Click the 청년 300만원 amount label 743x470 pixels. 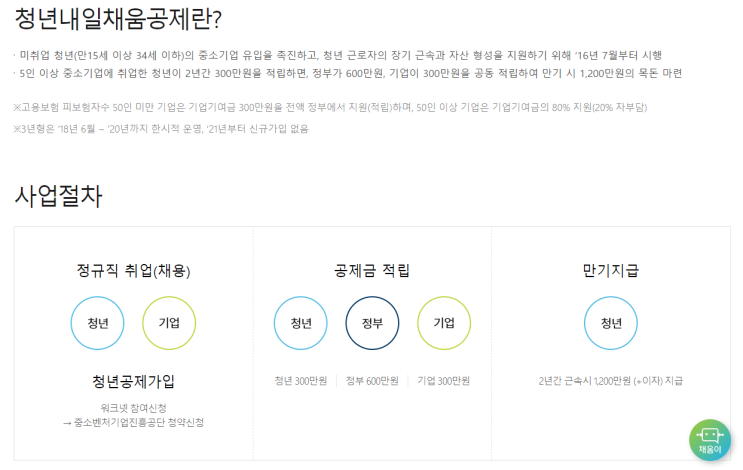coord(301,381)
